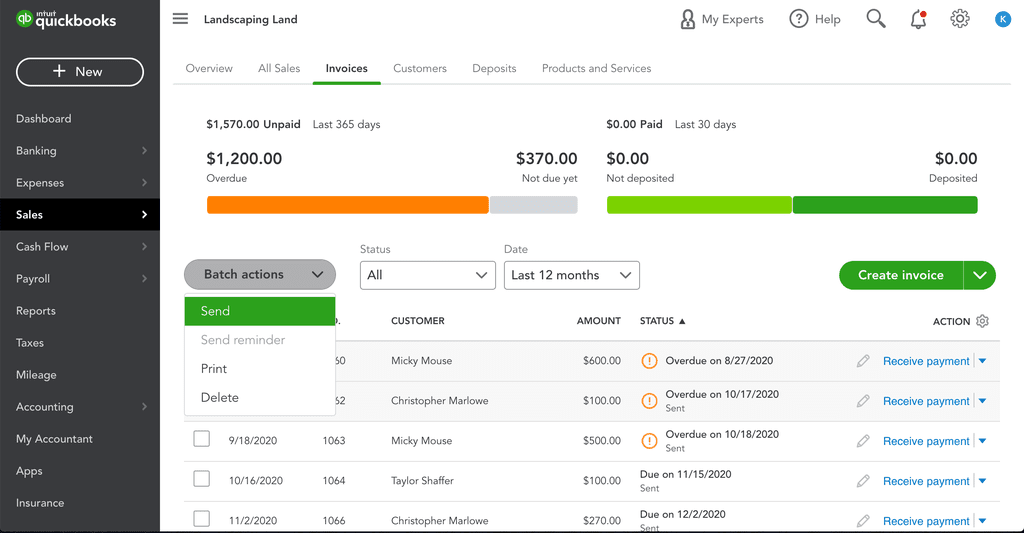Open My Experts person icon
This screenshot has width=1024, height=533.
coord(688,20)
